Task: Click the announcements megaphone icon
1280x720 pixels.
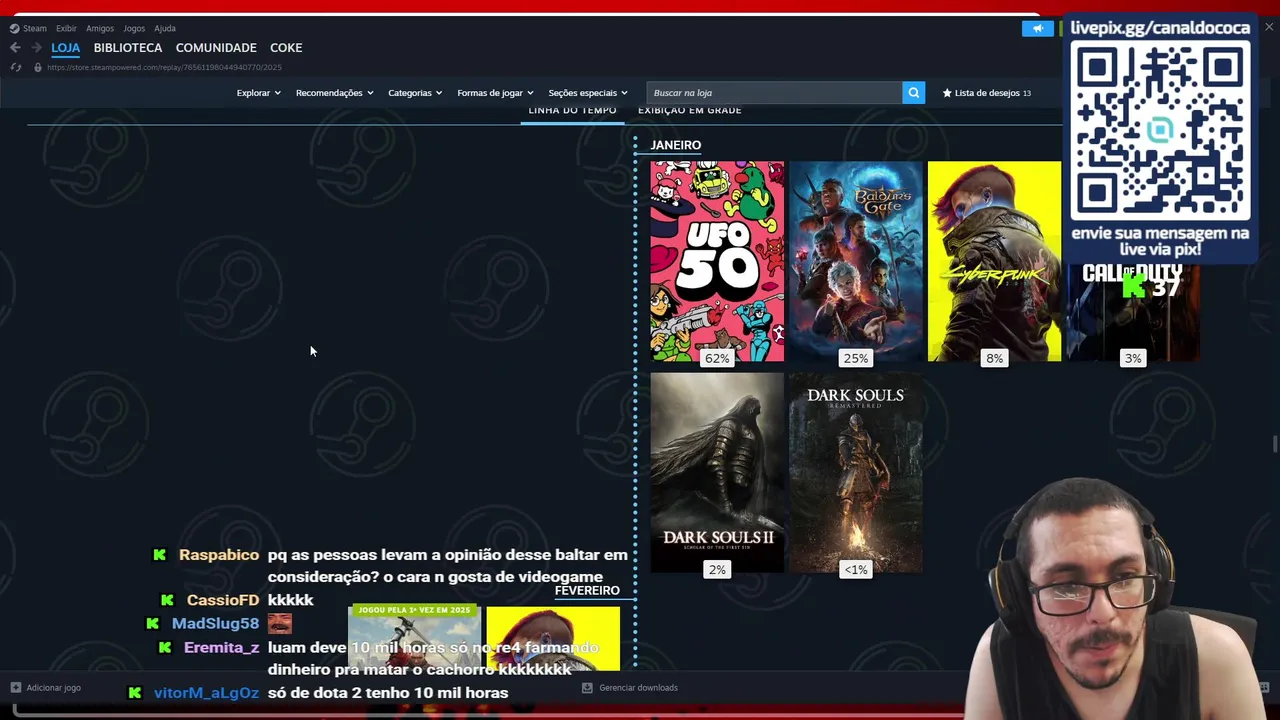Action: coord(1038,28)
